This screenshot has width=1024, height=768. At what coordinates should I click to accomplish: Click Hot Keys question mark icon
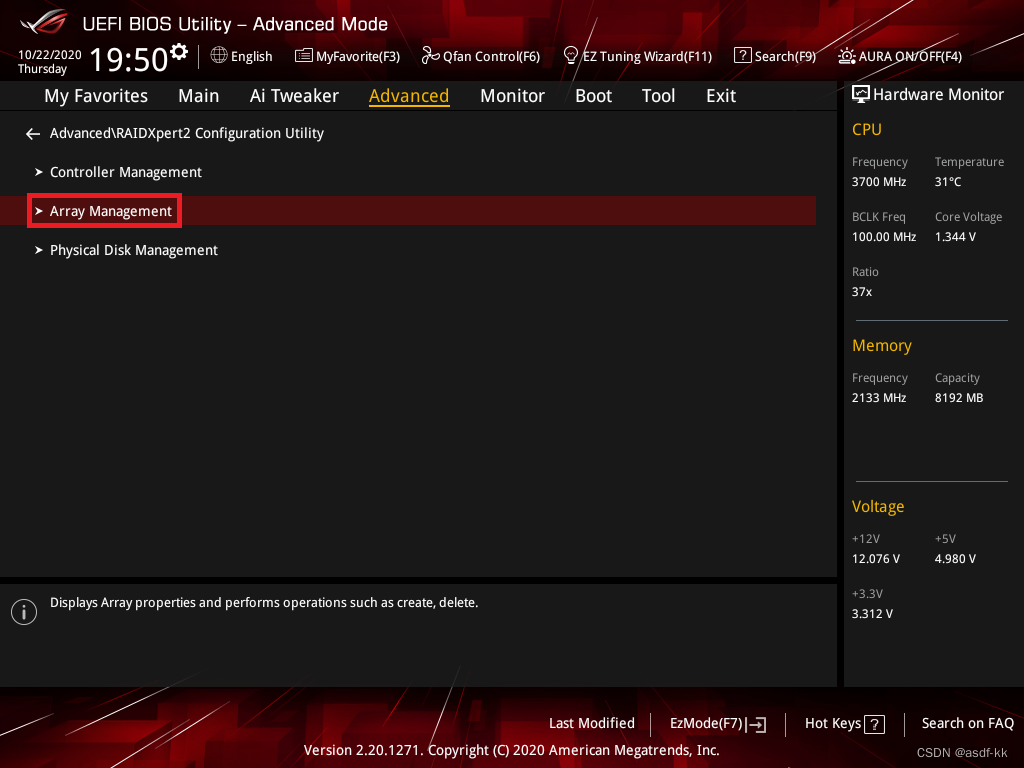[x=874, y=724]
